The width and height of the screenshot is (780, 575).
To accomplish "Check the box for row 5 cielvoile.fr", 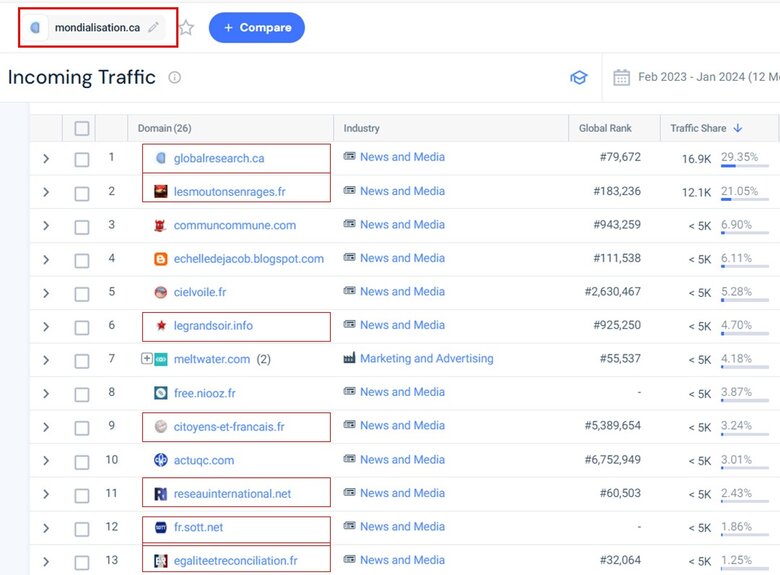I will click(x=82, y=294).
